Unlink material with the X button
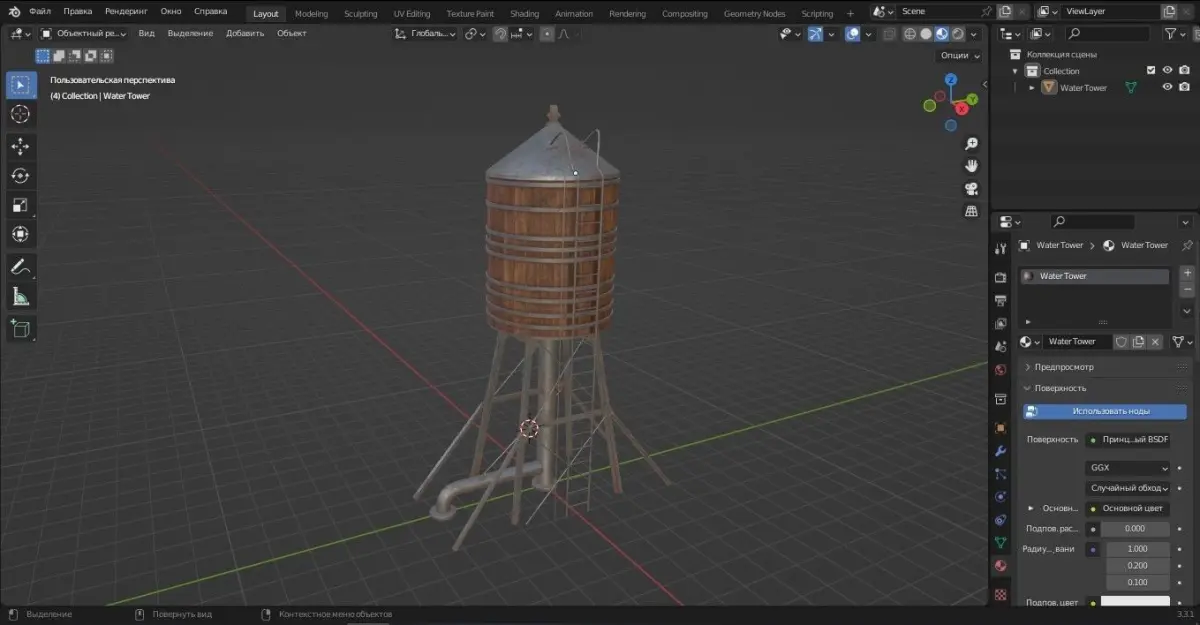The width and height of the screenshot is (1200, 625). click(x=1155, y=342)
